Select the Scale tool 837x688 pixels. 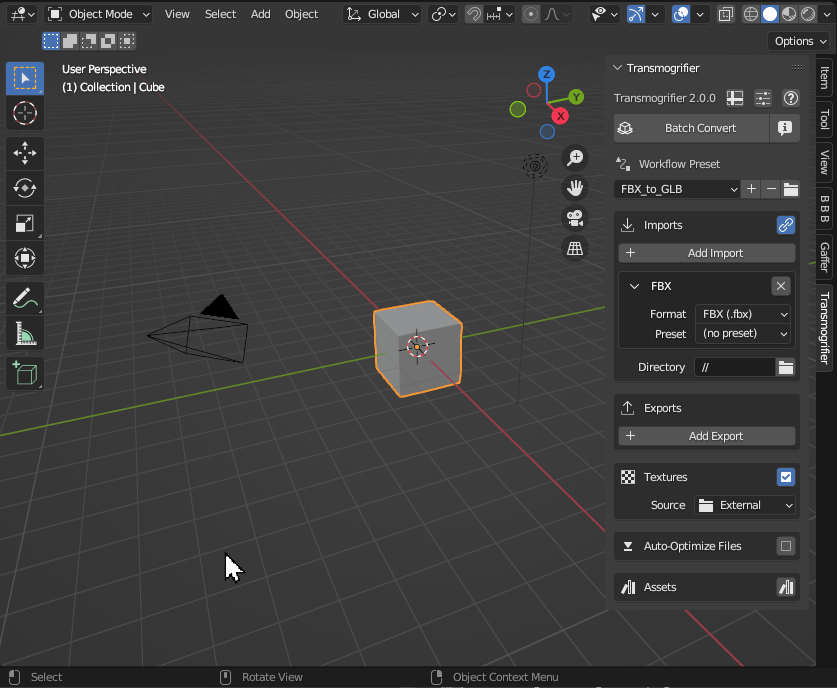25,224
